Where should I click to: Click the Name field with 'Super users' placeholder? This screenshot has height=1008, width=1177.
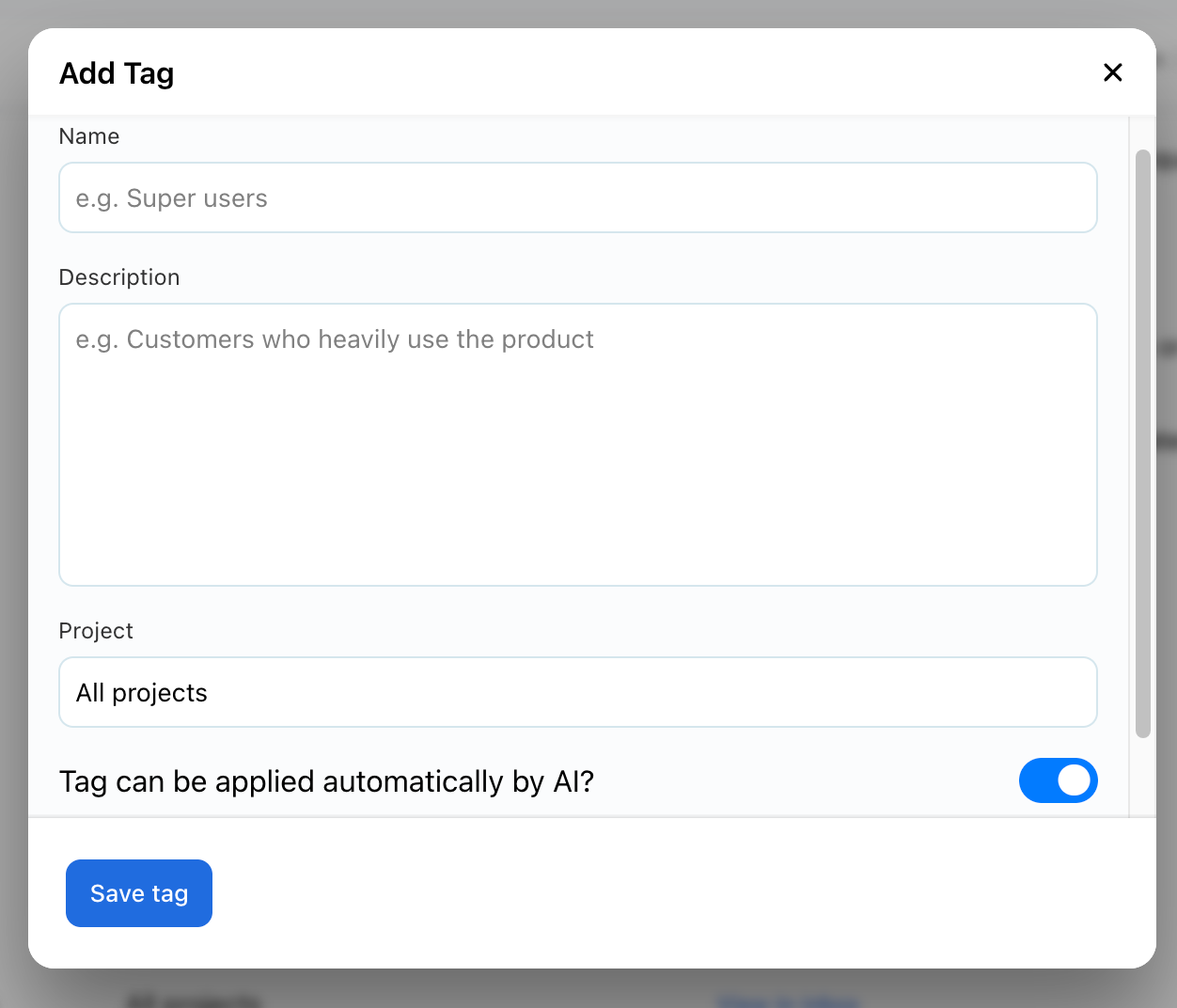coord(577,197)
